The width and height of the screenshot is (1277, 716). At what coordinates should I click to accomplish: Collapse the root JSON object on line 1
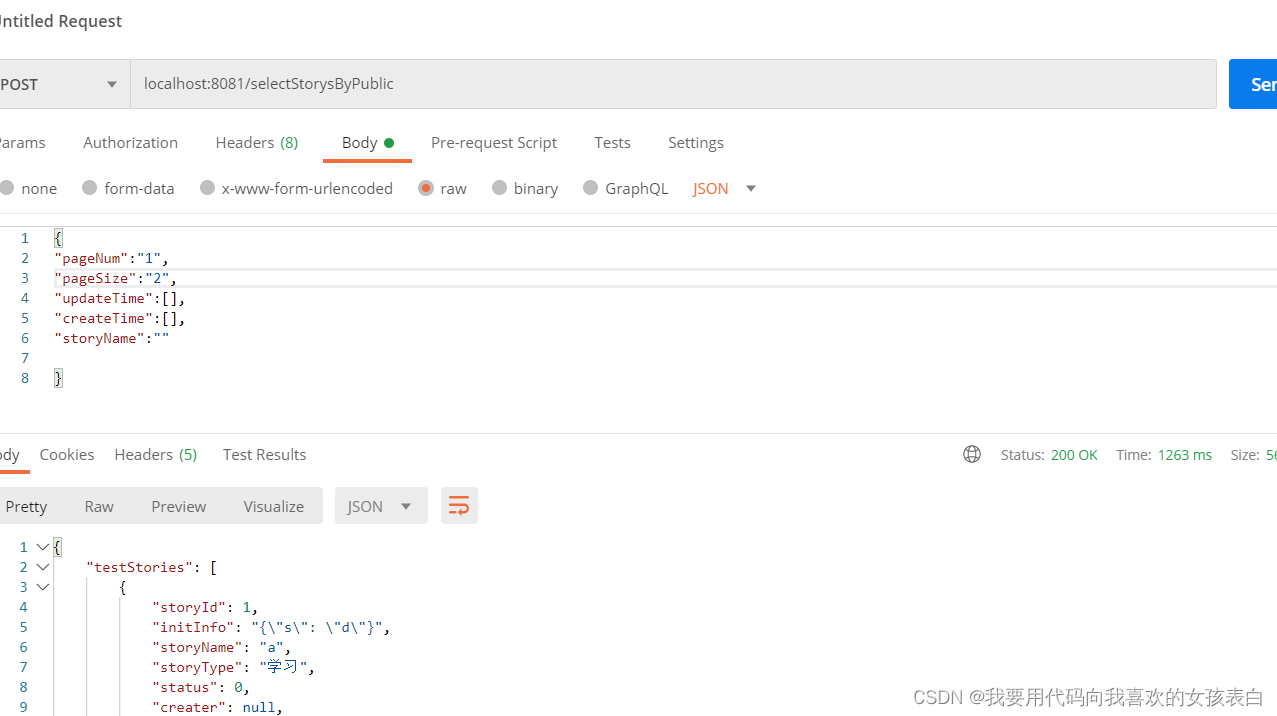pos(42,546)
